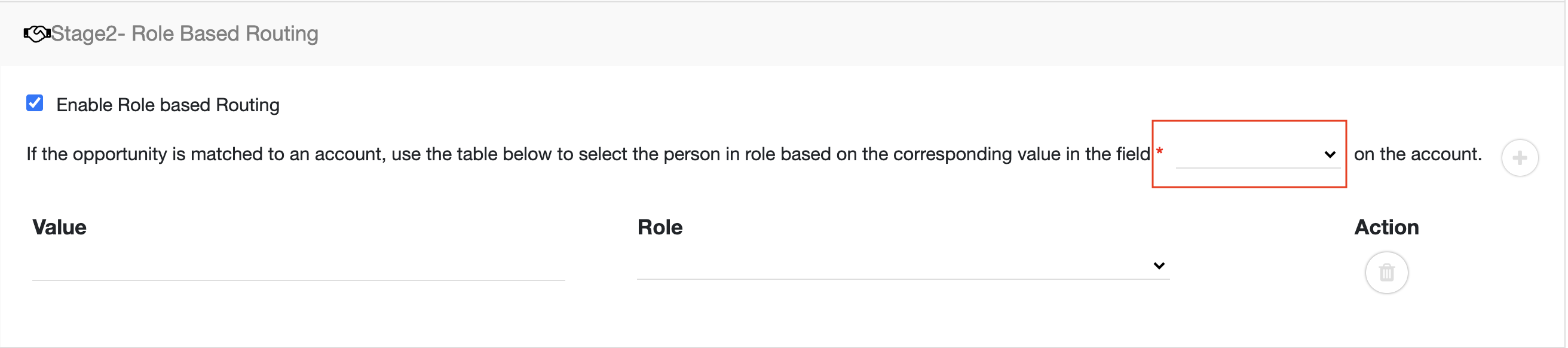This screenshot has height=348, width=1568.
Task: Expand the Role dropdown in the table
Action: [904, 265]
